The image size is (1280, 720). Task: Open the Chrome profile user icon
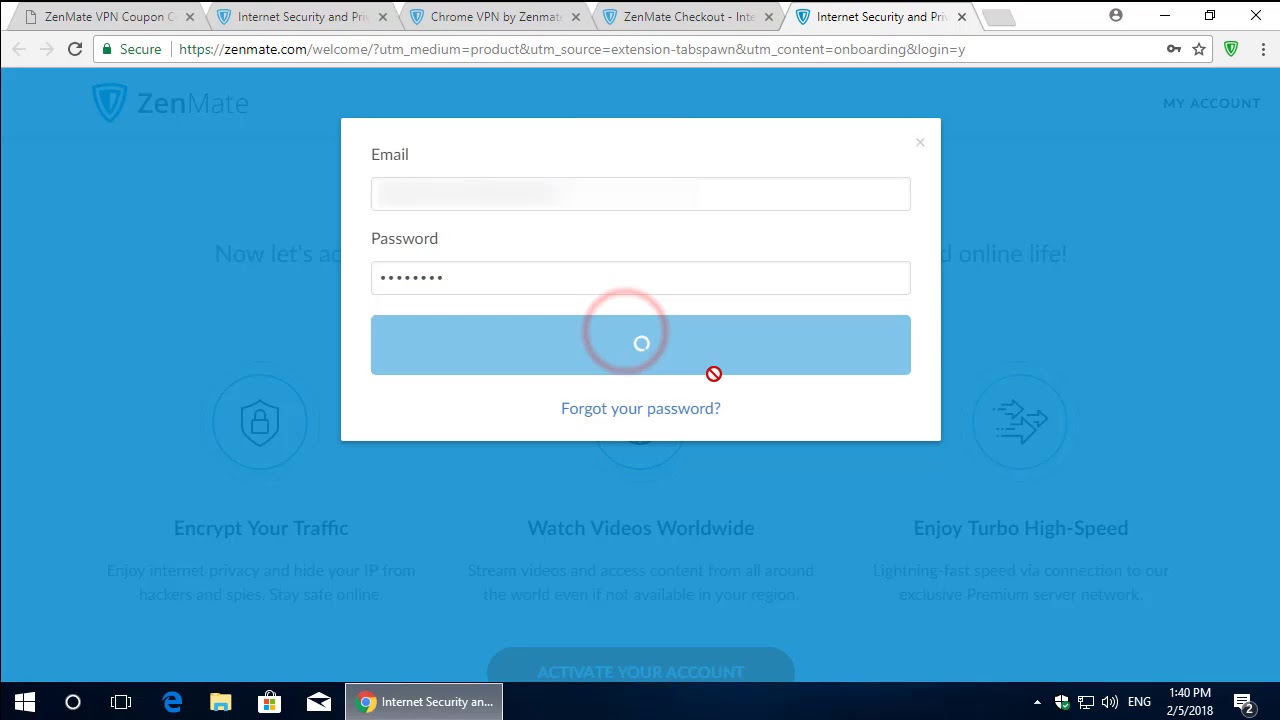1116,16
